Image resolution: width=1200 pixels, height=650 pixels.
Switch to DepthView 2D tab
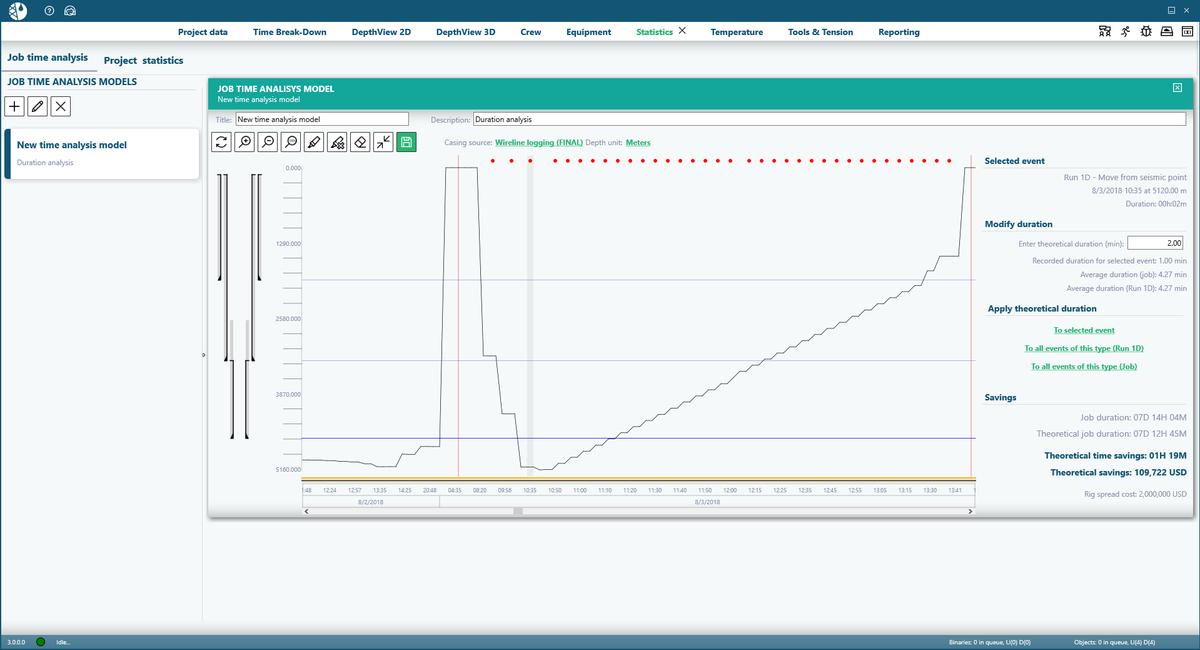click(381, 32)
